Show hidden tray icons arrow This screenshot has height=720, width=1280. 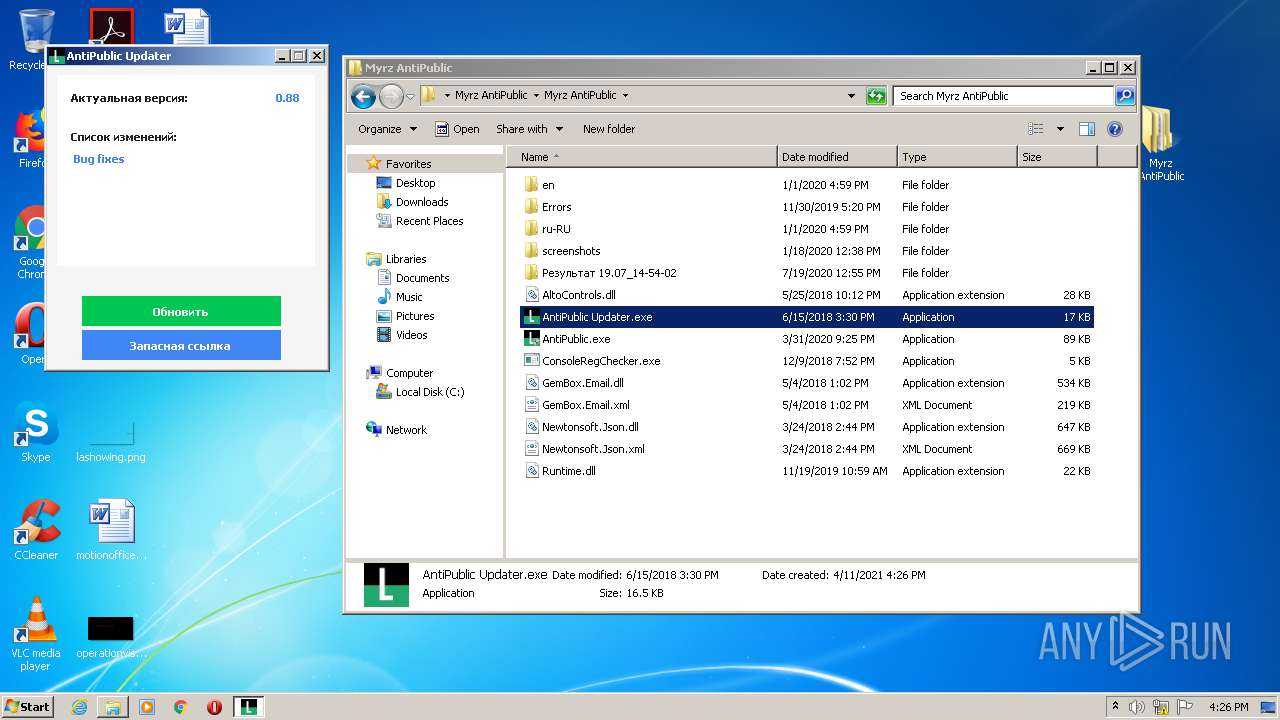tap(1116, 706)
